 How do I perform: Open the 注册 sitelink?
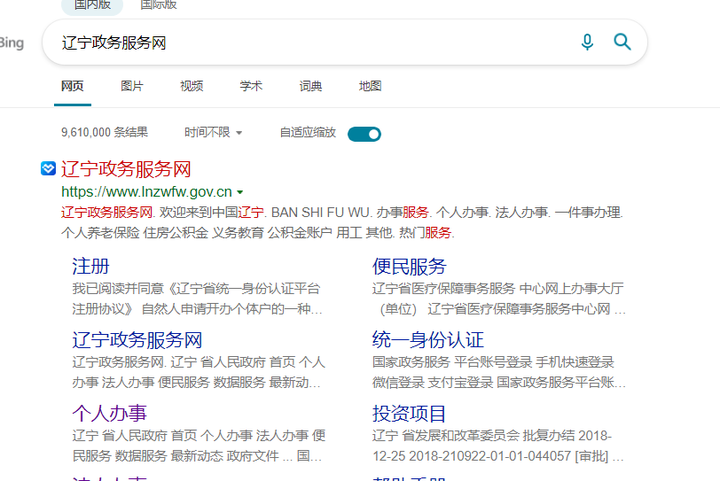(x=91, y=266)
